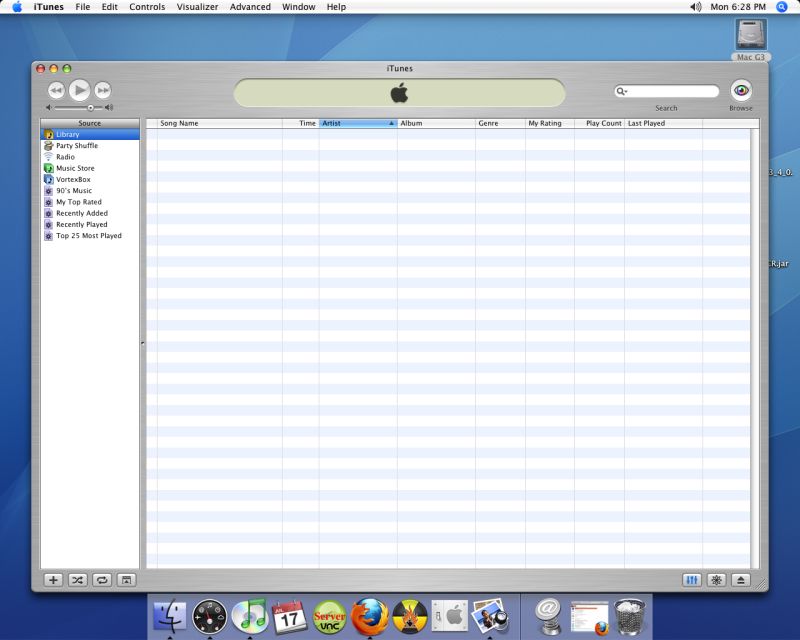Open Top 25 Most Played playlist
The height and width of the screenshot is (640, 800).
point(90,235)
